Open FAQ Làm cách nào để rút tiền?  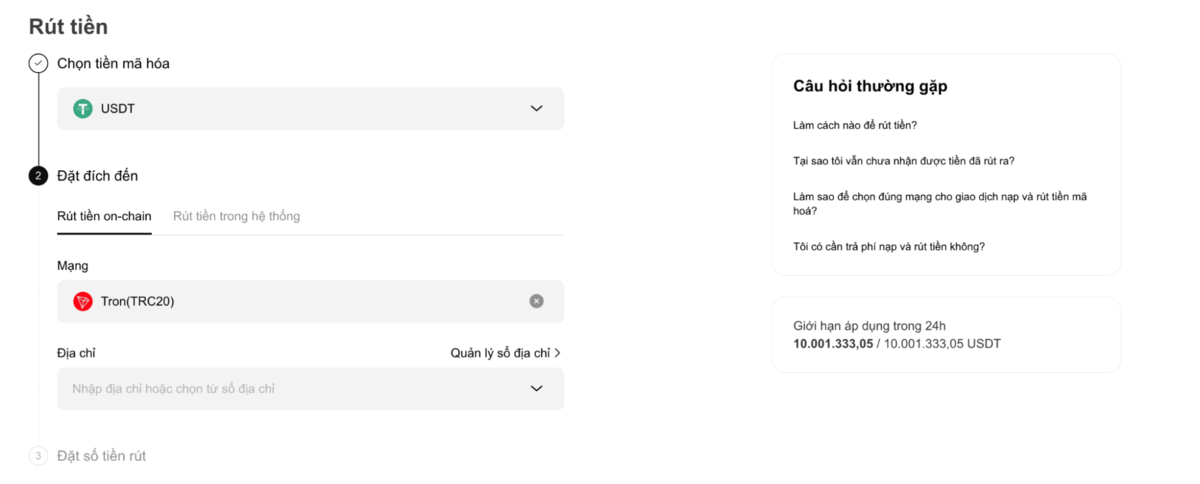point(855,125)
